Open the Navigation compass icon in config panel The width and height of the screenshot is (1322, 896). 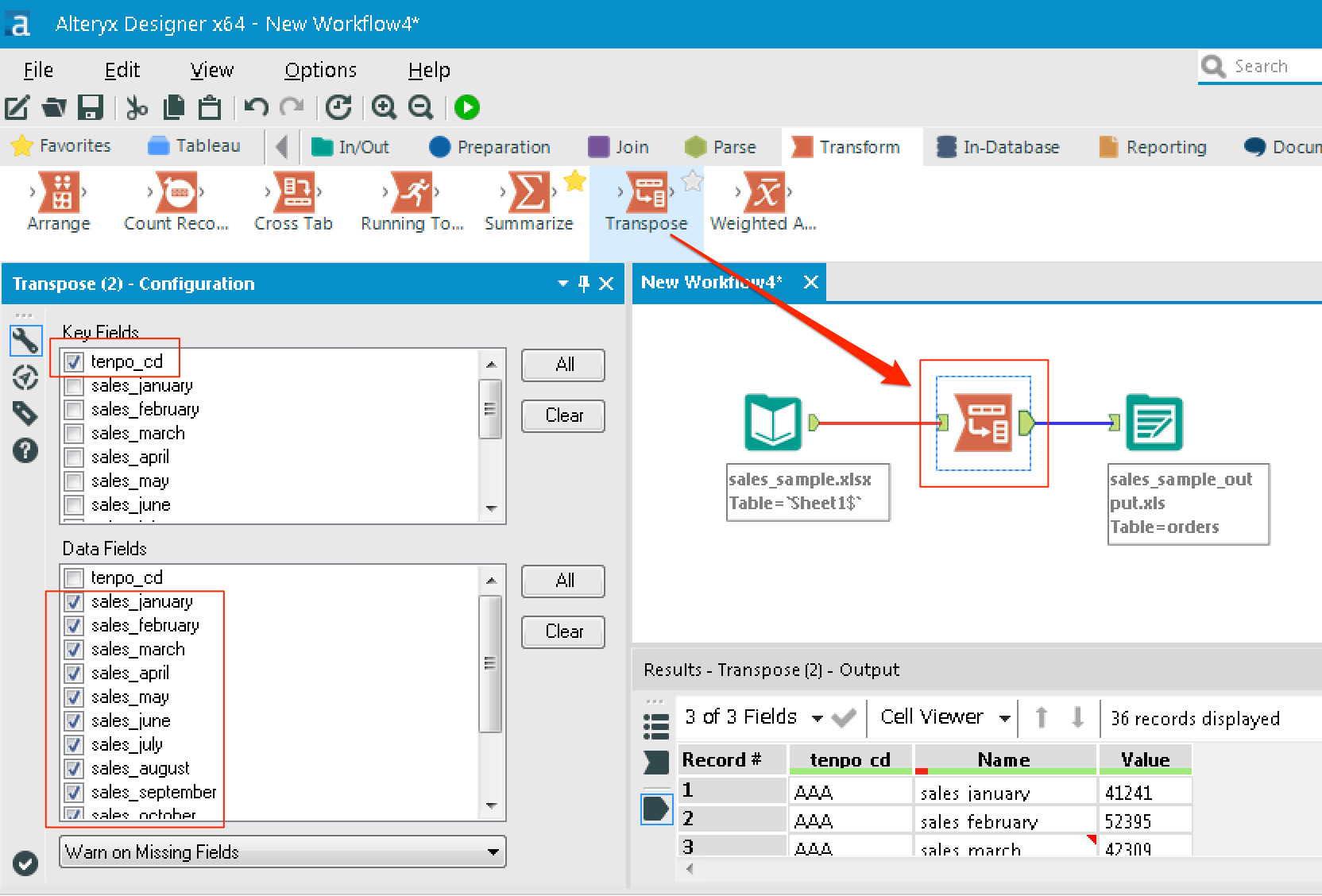[x=25, y=377]
